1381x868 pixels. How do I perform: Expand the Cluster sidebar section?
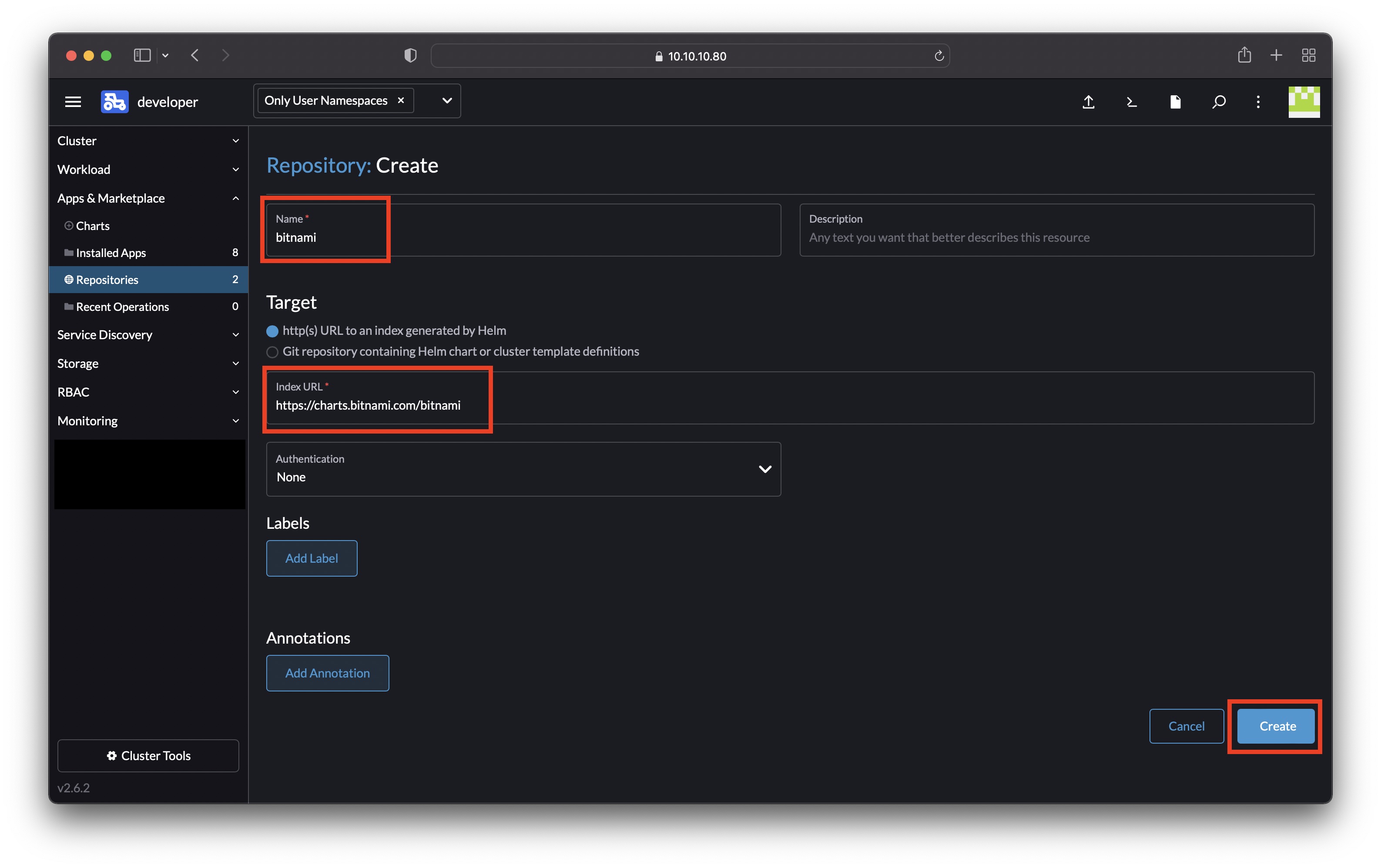point(148,141)
